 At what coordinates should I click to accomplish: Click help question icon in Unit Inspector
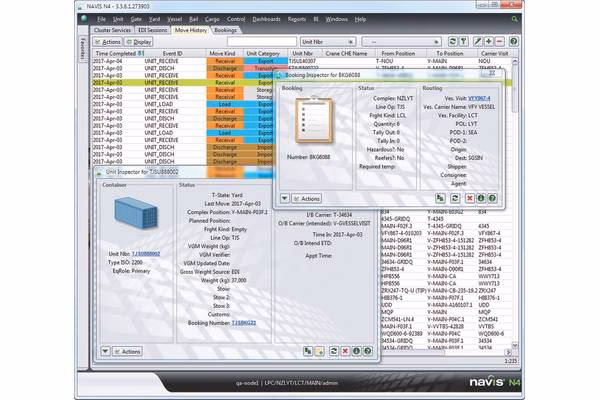pos(368,351)
